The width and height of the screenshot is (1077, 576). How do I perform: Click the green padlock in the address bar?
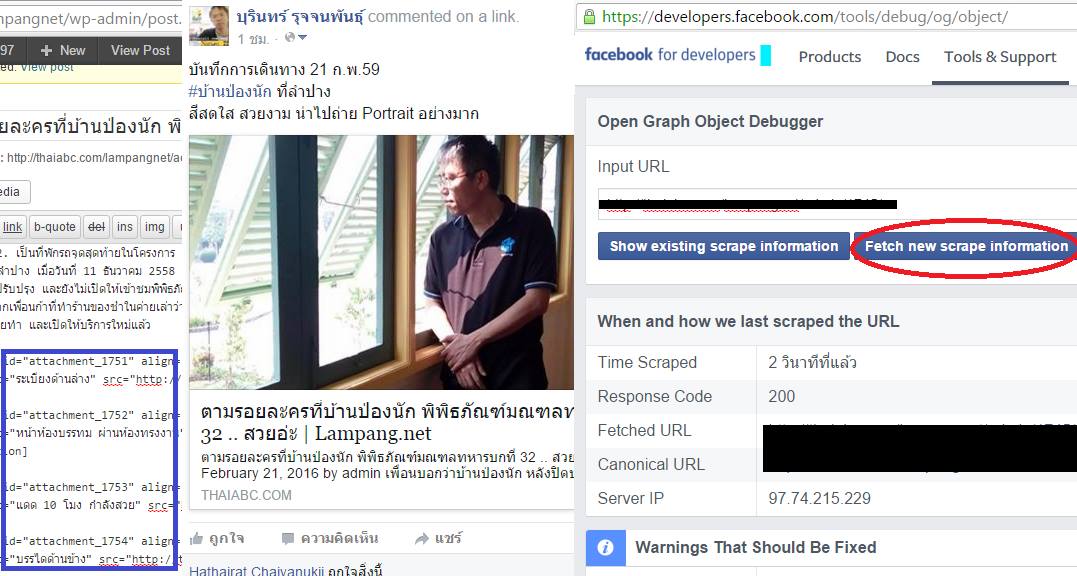589,16
